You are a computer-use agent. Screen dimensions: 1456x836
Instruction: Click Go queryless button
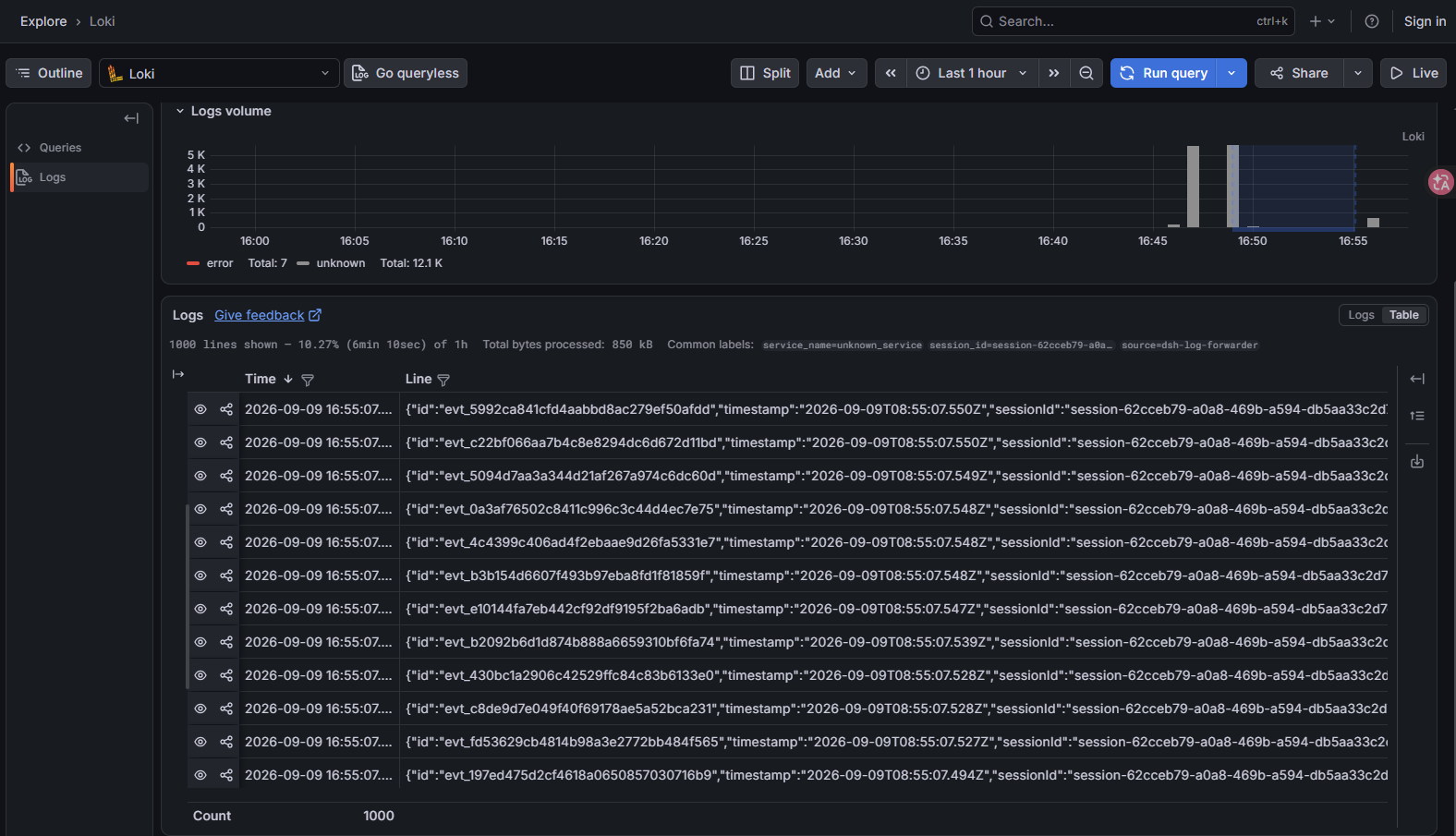[406, 73]
